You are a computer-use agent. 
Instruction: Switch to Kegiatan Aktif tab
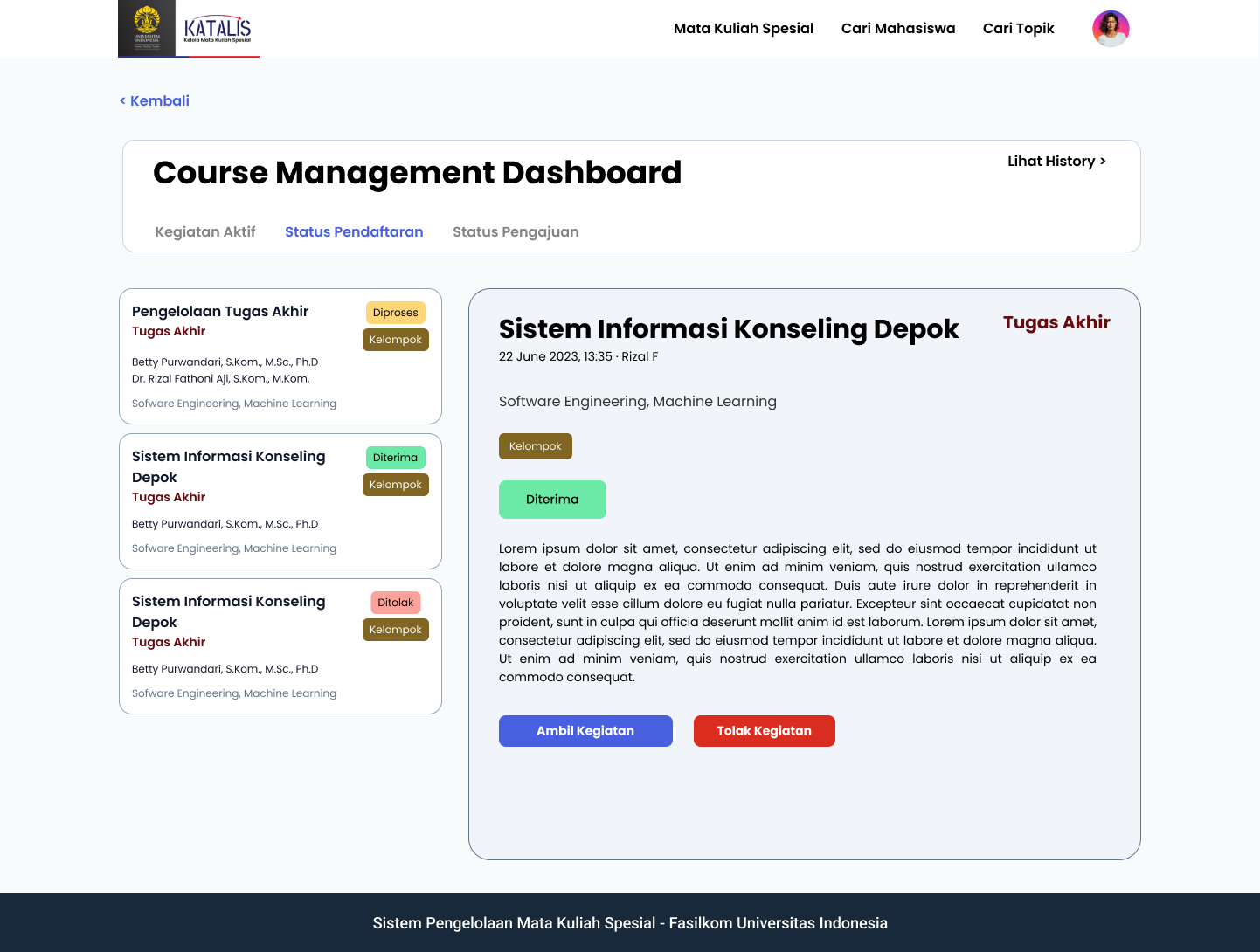click(x=205, y=232)
